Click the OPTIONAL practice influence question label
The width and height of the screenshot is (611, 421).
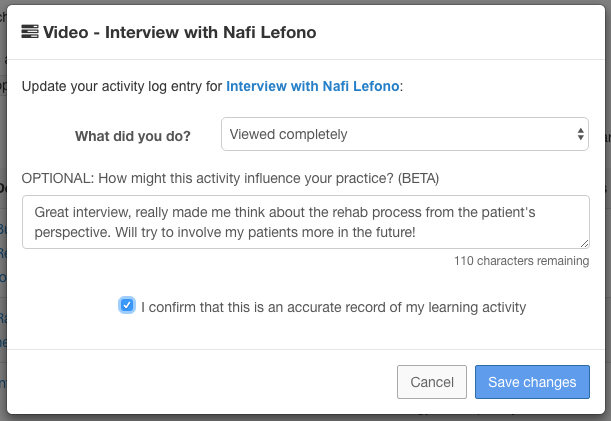230,179
